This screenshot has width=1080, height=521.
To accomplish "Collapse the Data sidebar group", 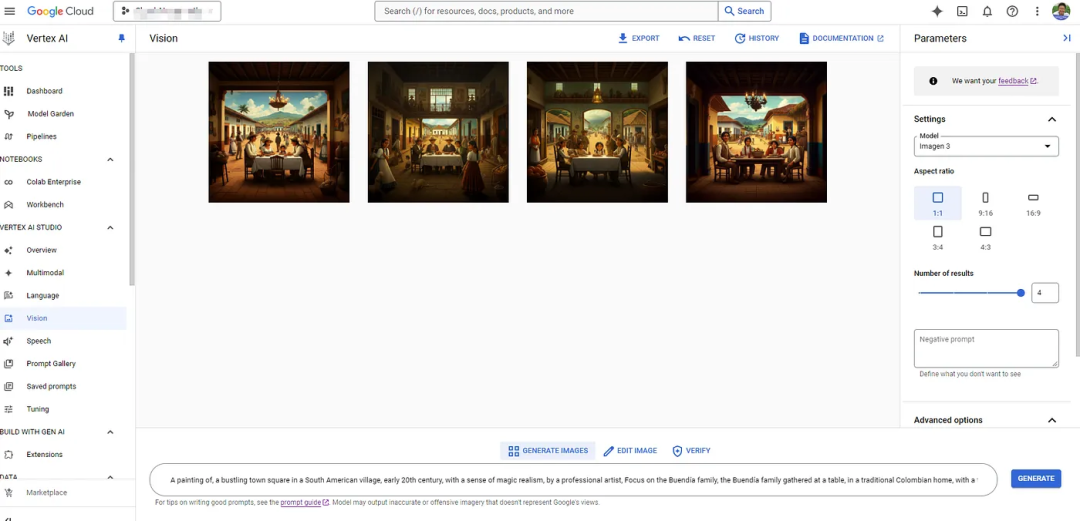I will 110,476.
